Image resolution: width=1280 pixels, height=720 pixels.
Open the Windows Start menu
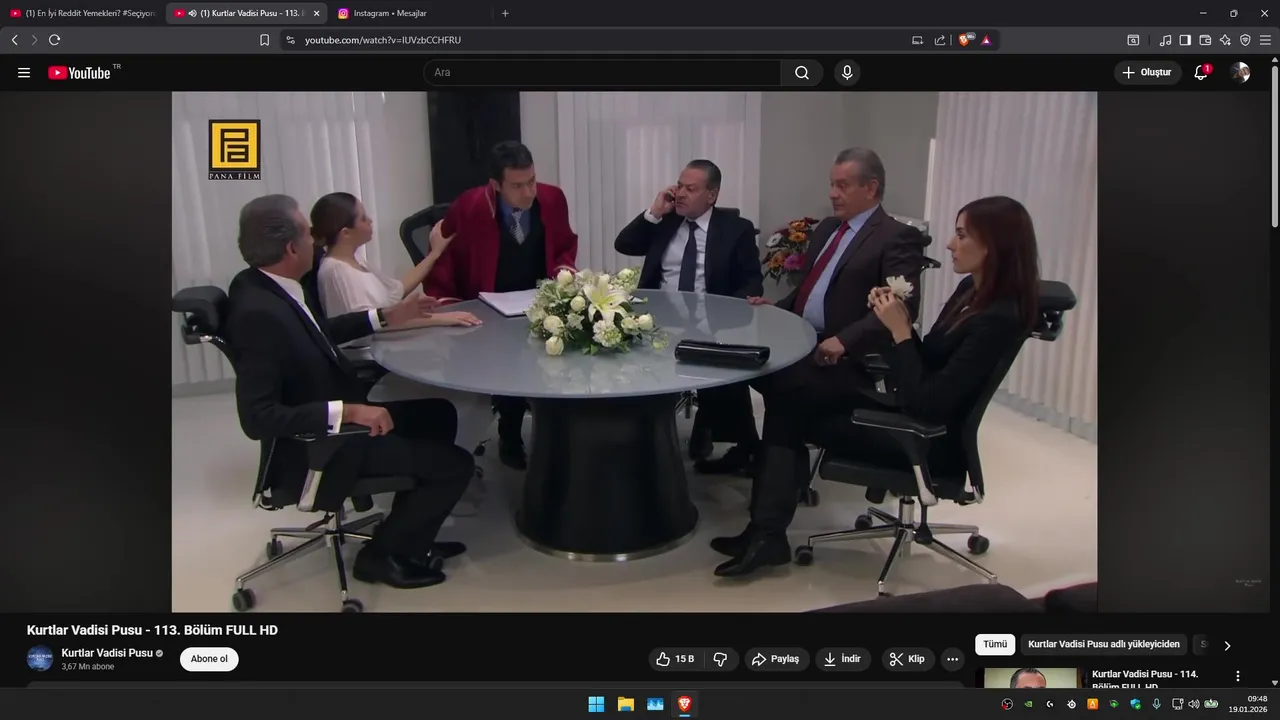pyautogui.click(x=596, y=704)
